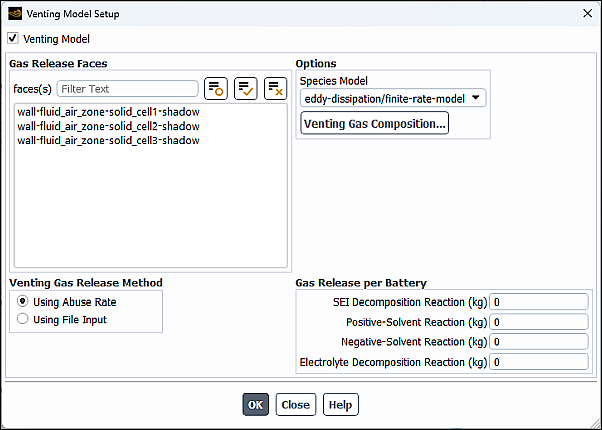Edit Electrolyte Decomposition Reaction mass field
This screenshot has width=602, height=430.
point(539,362)
